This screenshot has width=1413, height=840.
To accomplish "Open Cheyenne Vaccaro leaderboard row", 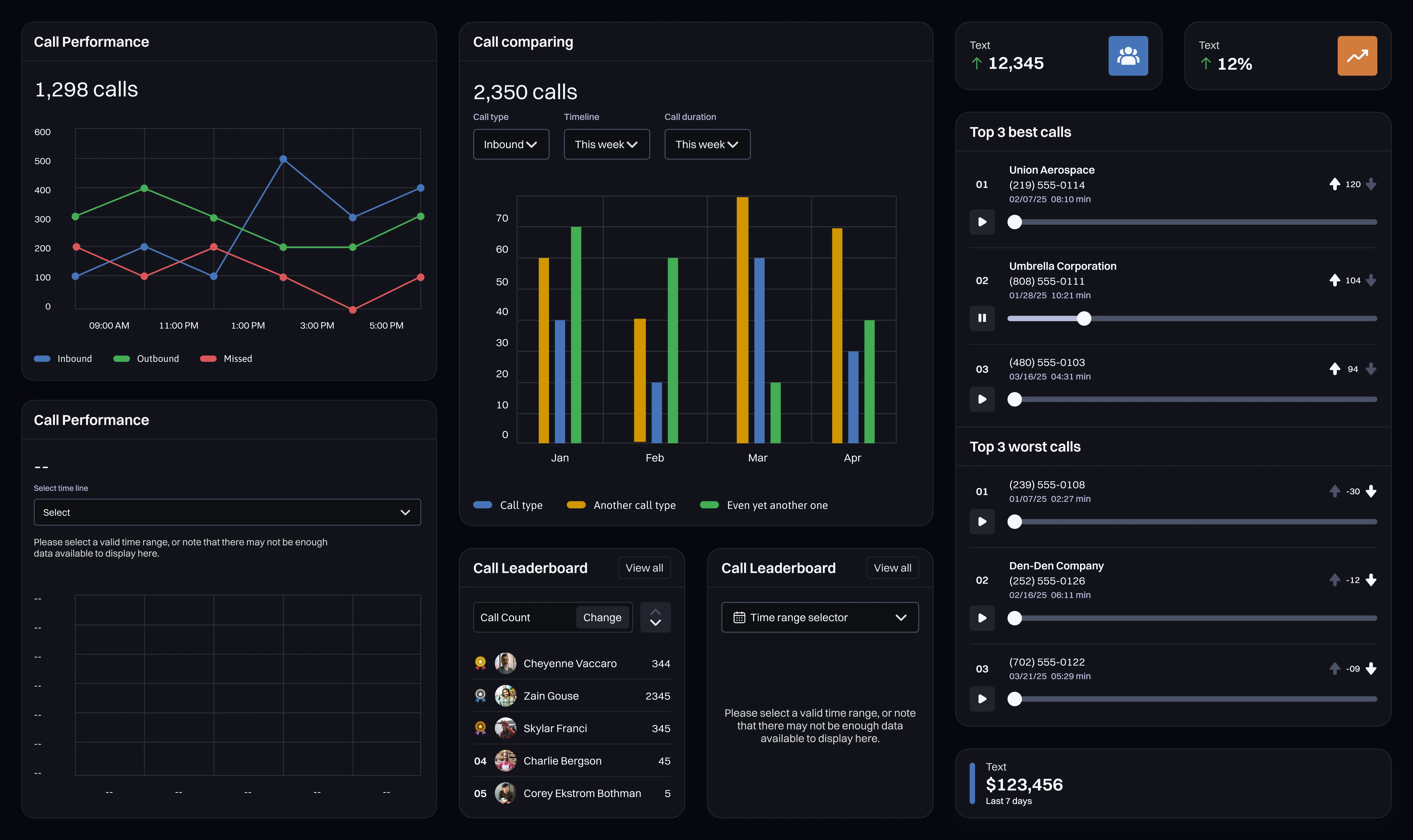I will click(572, 663).
